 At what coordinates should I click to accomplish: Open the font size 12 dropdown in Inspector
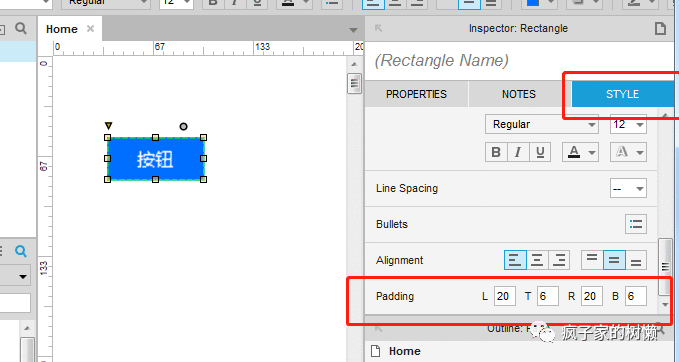pos(628,124)
